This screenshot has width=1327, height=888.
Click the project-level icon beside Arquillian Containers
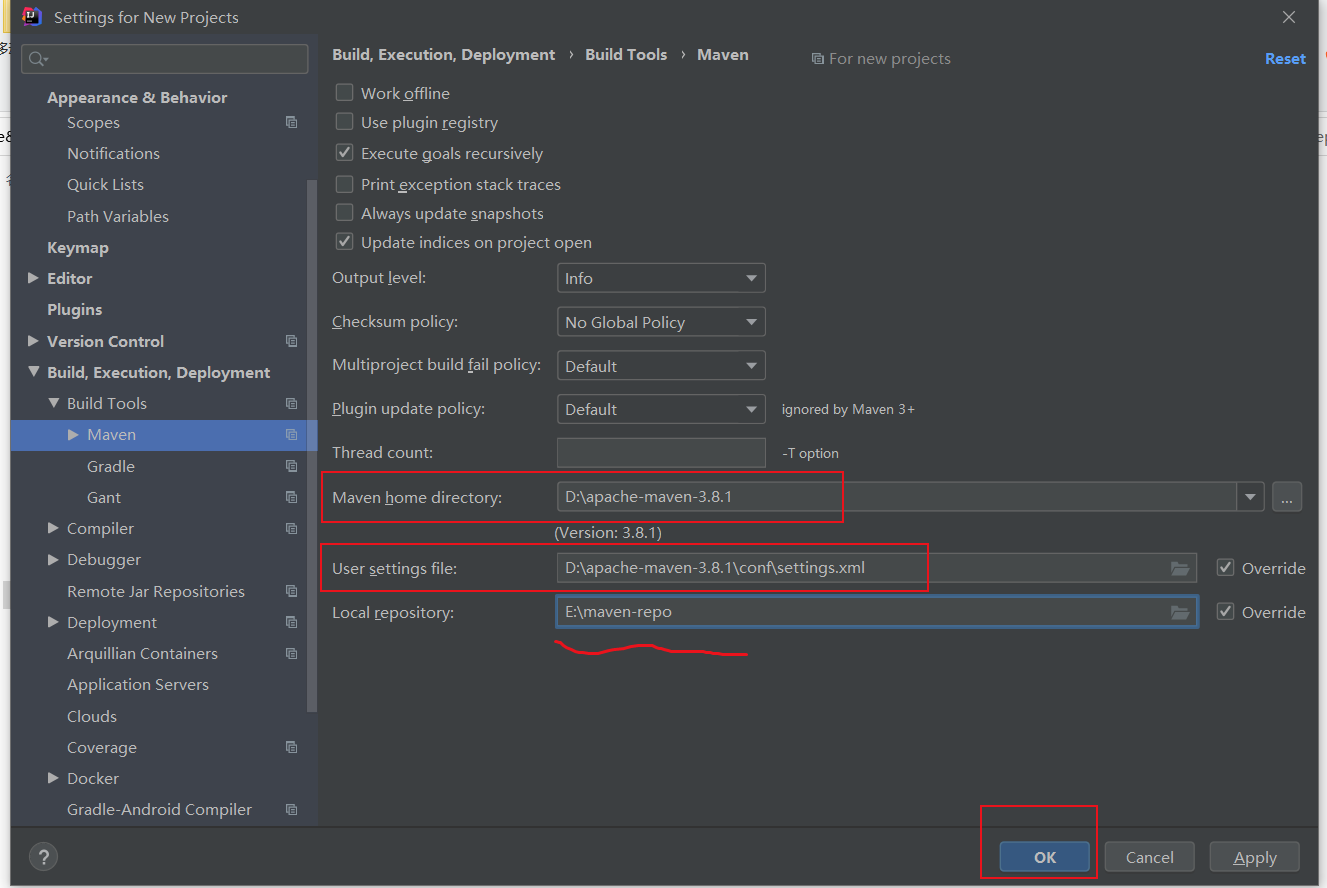pyautogui.click(x=291, y=653)
